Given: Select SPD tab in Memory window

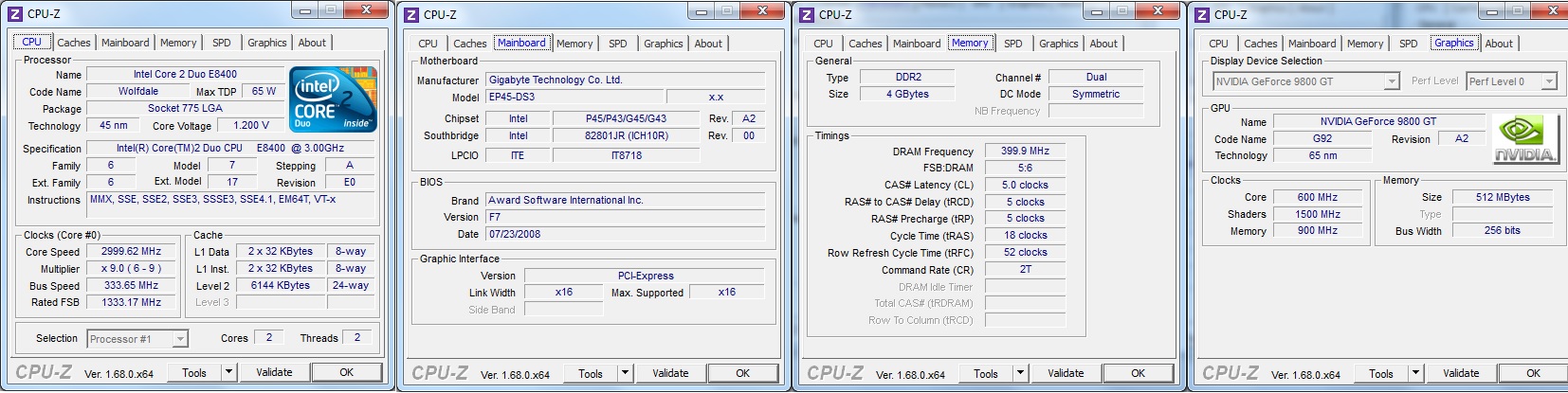Looking at the screenshot, I should click(1013, 44).
